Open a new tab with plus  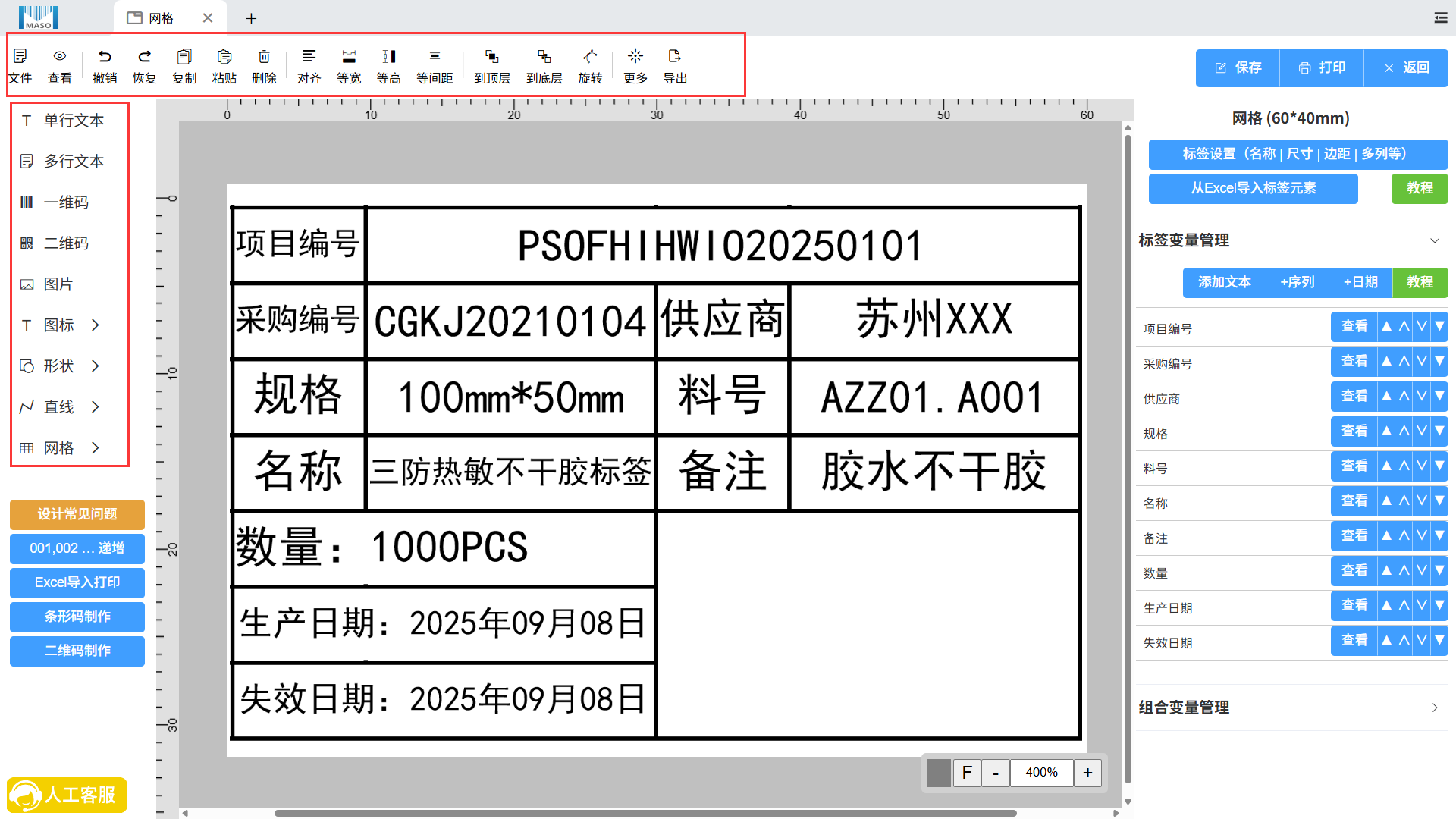click(251, 18)
